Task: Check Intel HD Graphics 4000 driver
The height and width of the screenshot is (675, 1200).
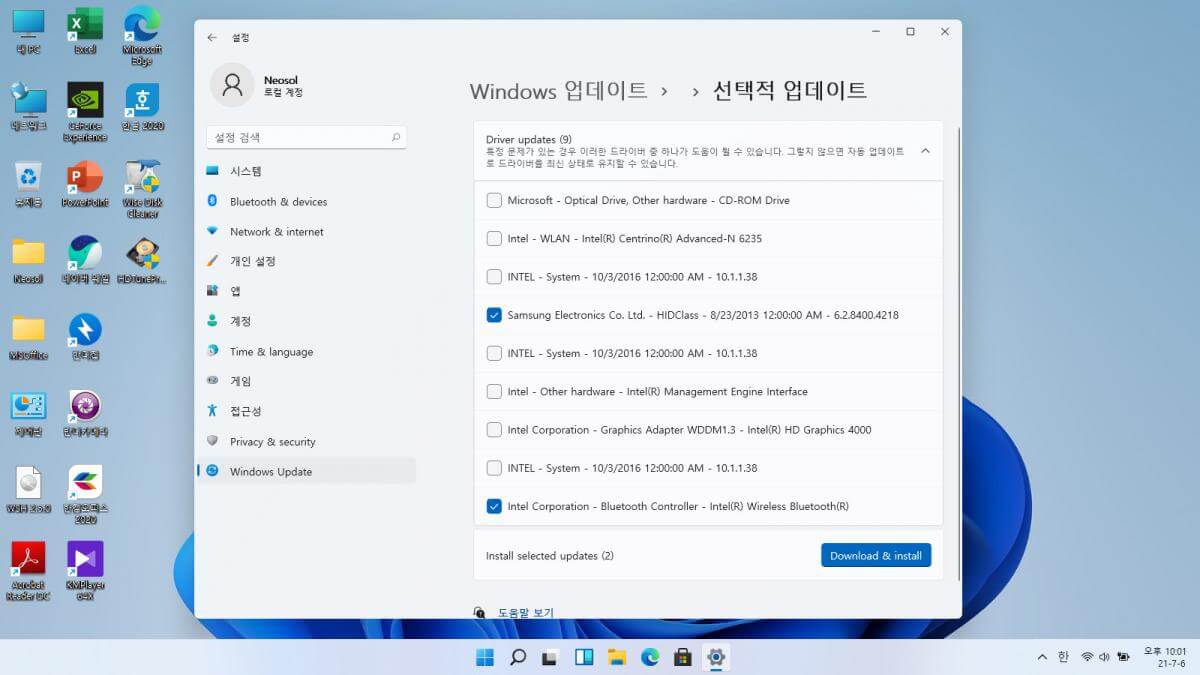Action: pyautogui.click(x=494, y=429)
